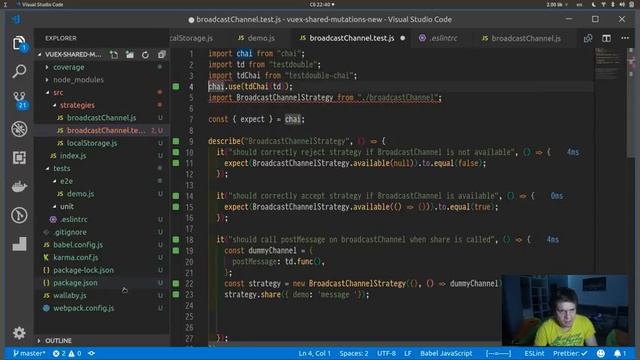Open Source Control view with 21 changes

point(20,100)
